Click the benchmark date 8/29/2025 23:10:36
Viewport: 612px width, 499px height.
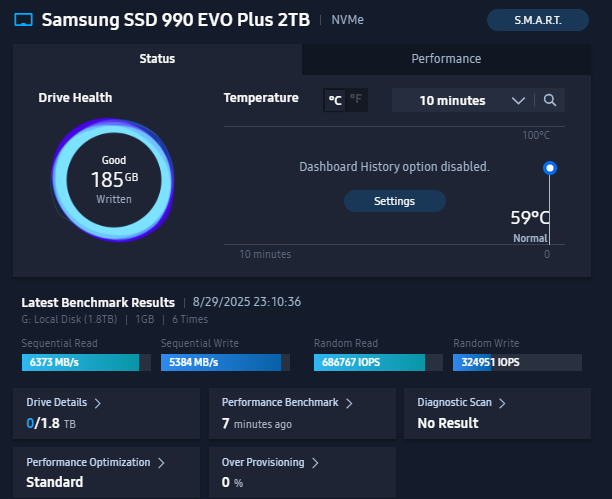[247, 302]
